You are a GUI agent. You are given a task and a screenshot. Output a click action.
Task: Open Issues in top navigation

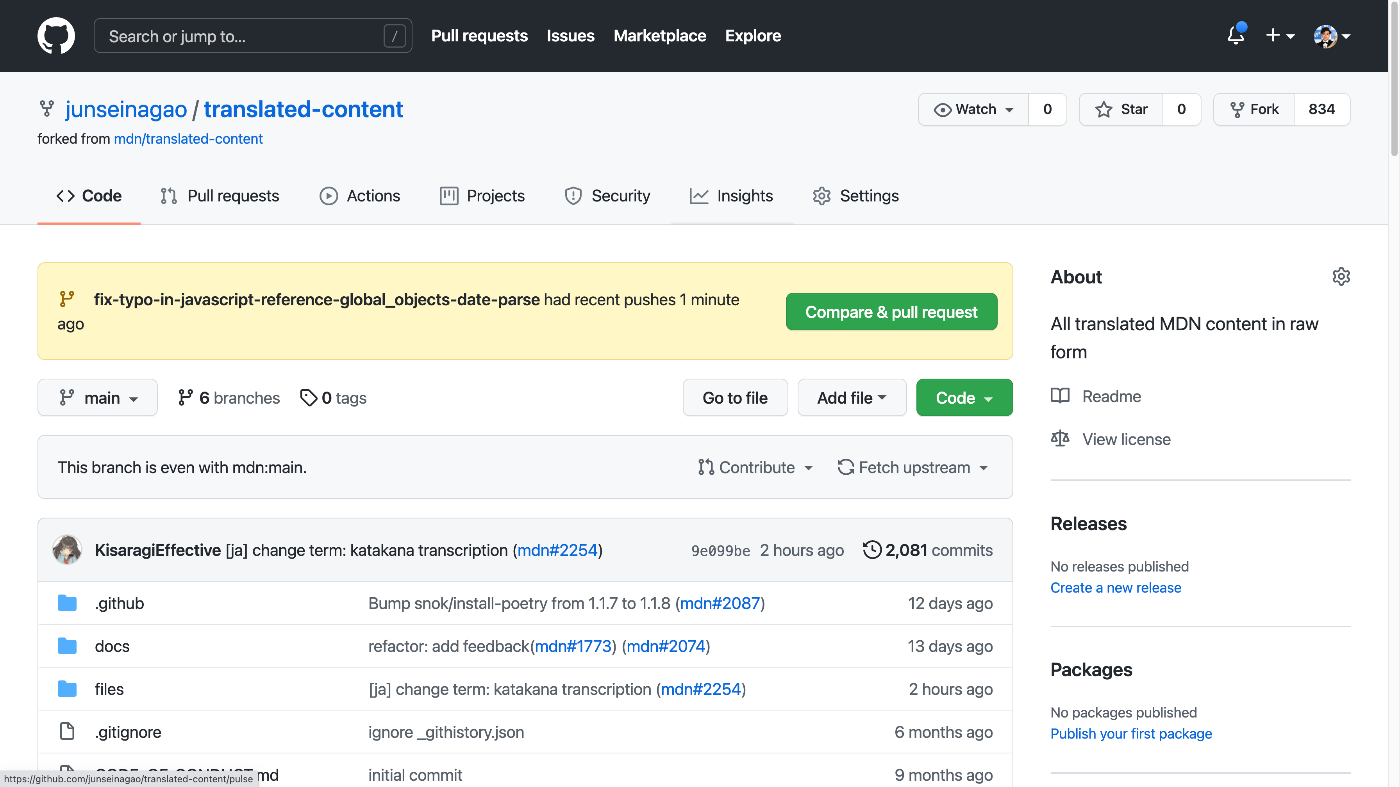pyautogui.click(x=571, y=36)
